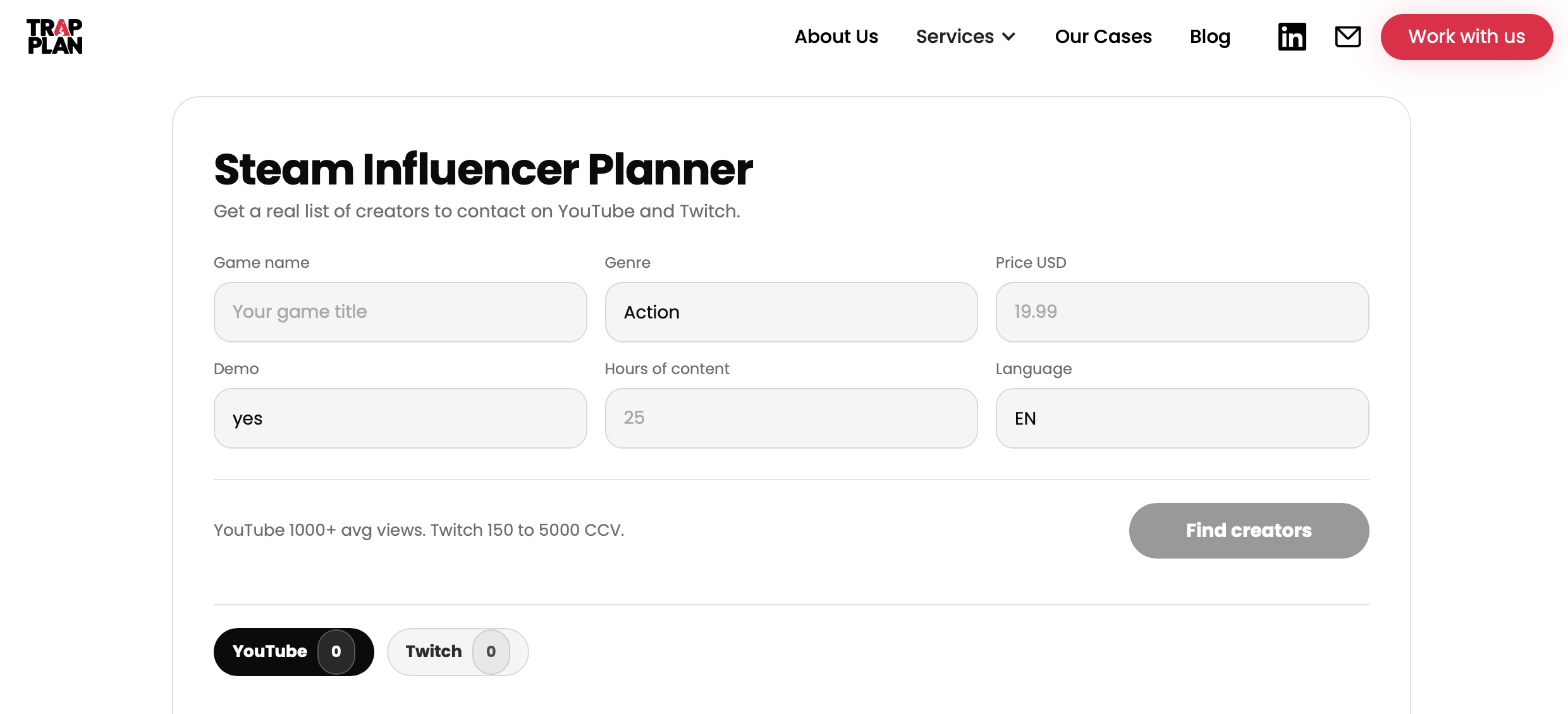The height and width of the screenshot is (714, 1568).
Task: Select the Steam Influencer Planner heading
Action: pos(483,169)
